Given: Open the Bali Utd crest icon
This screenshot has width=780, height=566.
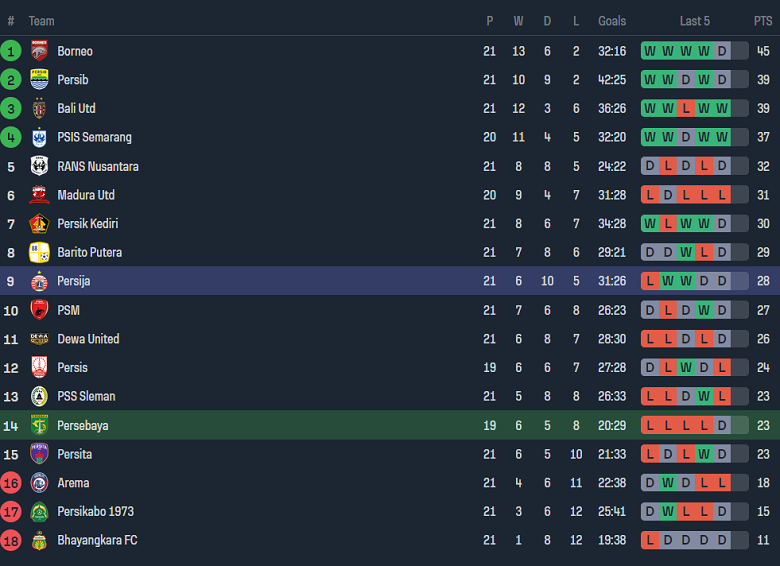Looking at the screenshot, I should point(39,109).
